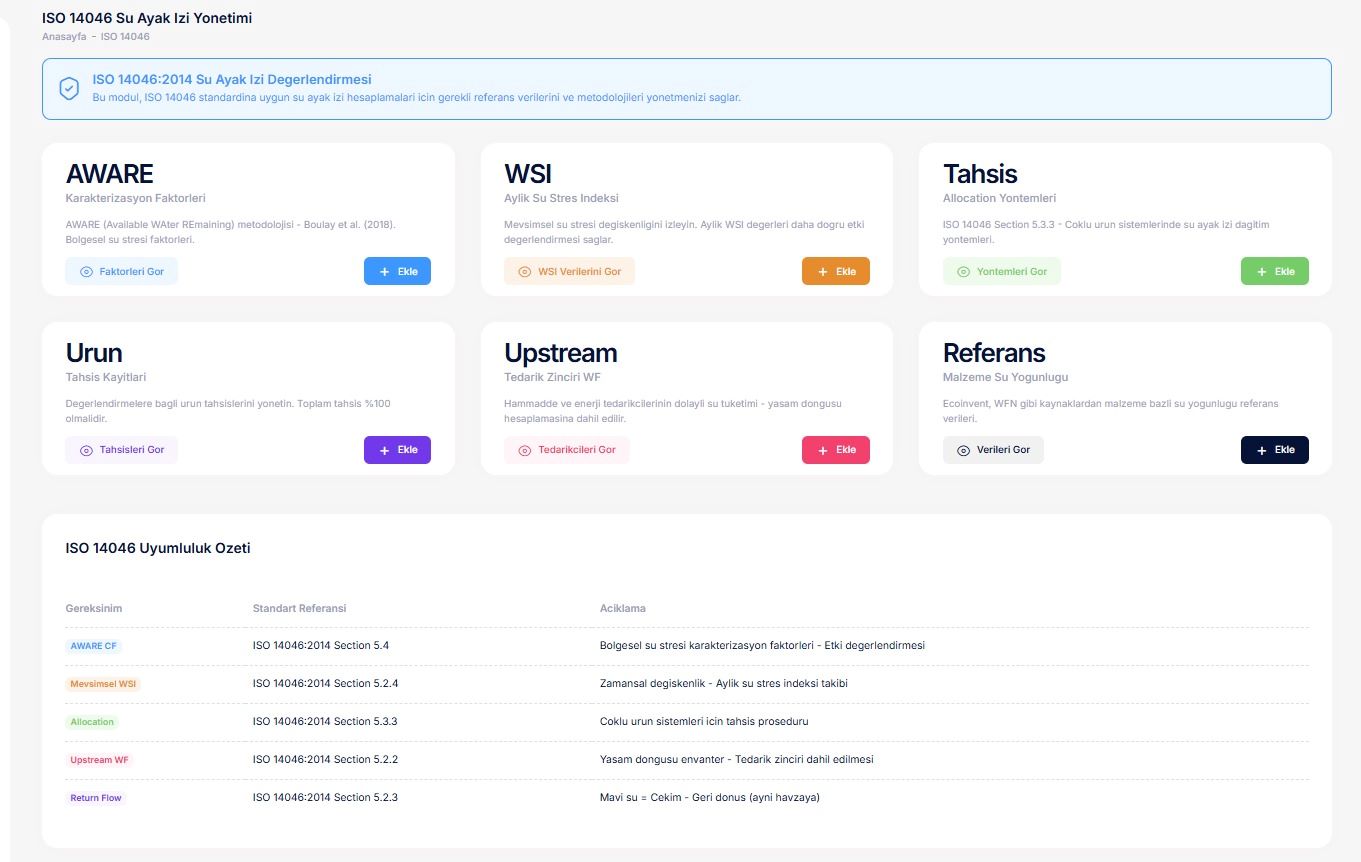Select the Mevsimsel WSI badge
The width and height of the screenshot is (1361, 862).
click(x=102, y=683)
